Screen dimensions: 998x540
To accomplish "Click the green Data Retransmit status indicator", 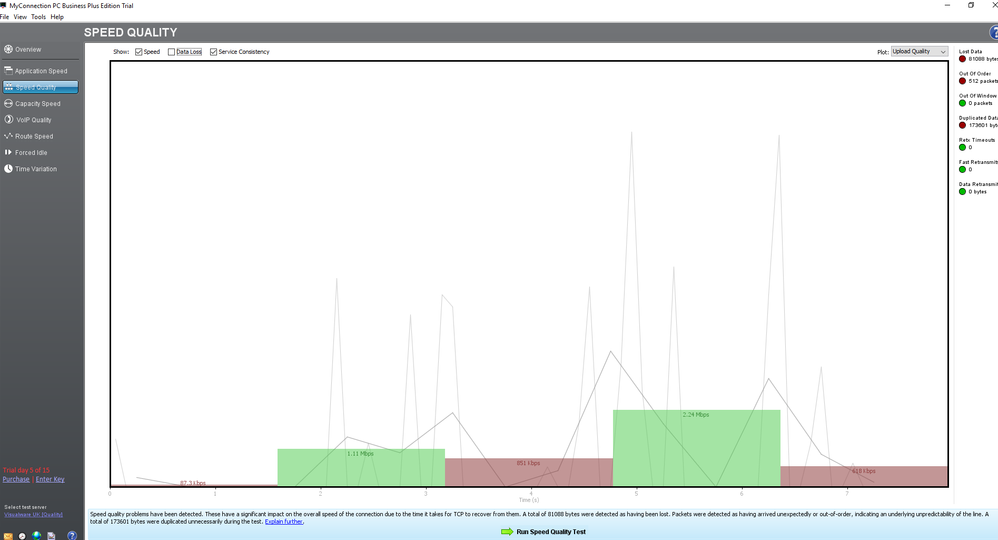I will (x=962, y=191).
